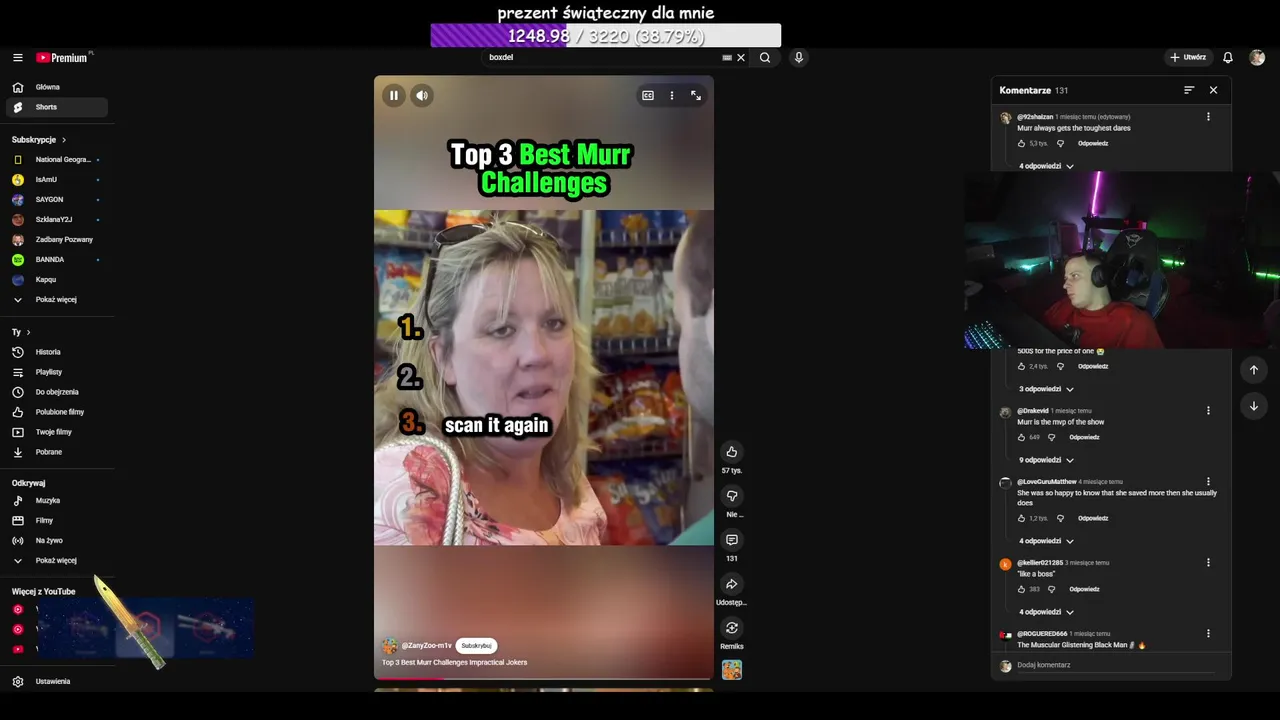Expand the Ty section
Viewport: 1280px width, 720px height.
(21, 332)
